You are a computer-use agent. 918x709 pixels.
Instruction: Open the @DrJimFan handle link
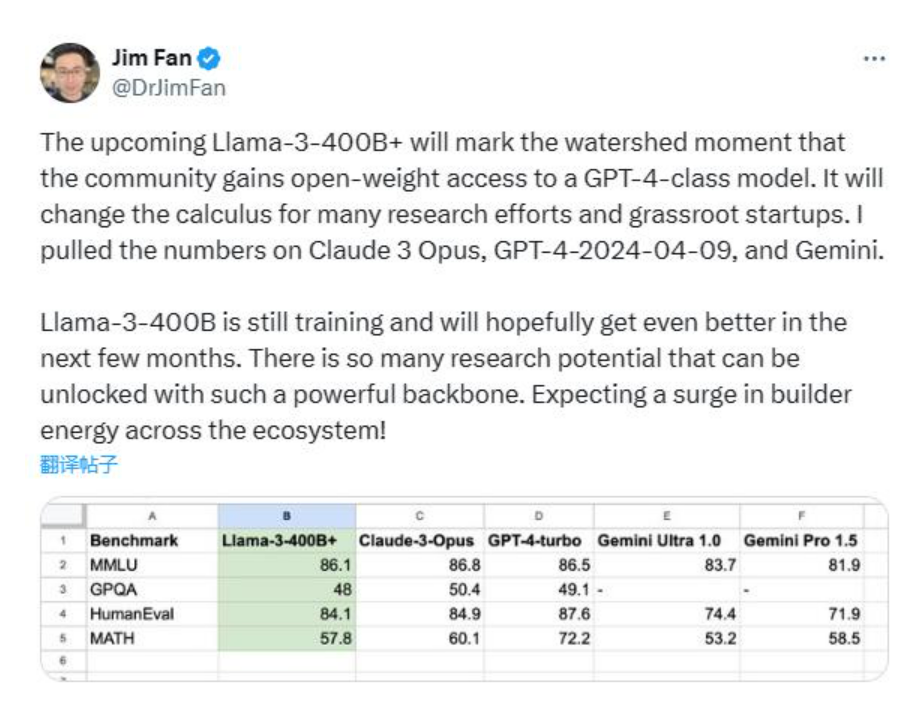click(169, 88)
